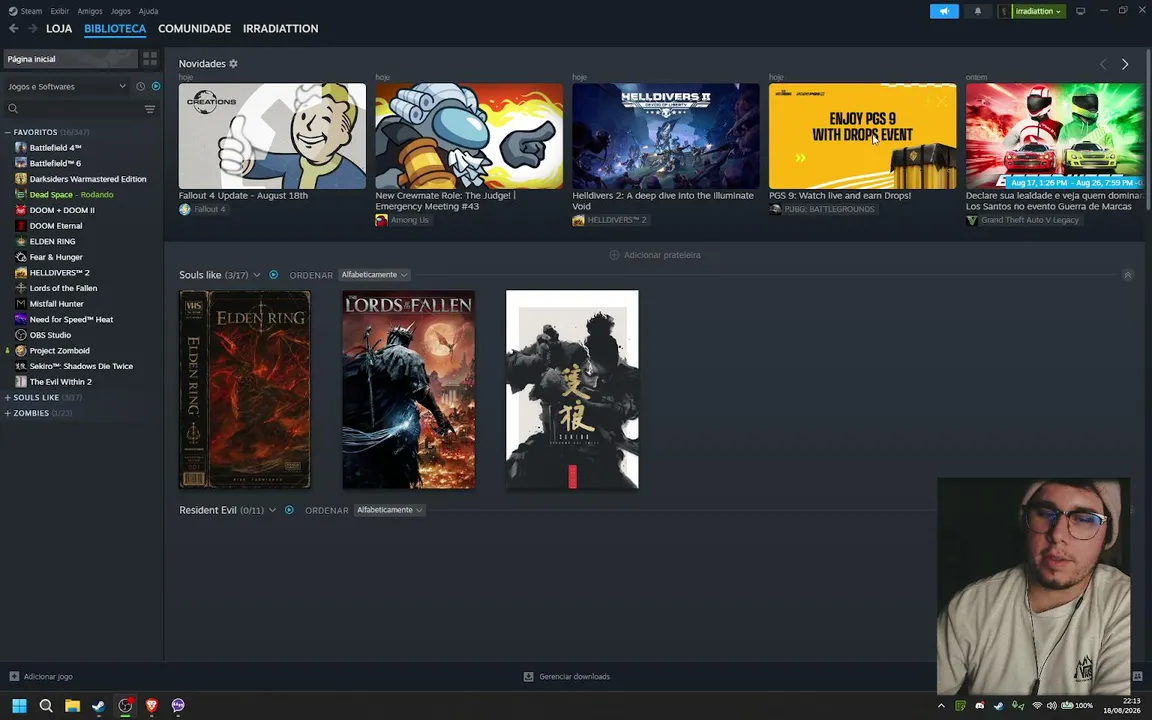This screenshot has width=1152, height=720.
Task: Select The Evil Within 2 entry
Action: point(60,382)
